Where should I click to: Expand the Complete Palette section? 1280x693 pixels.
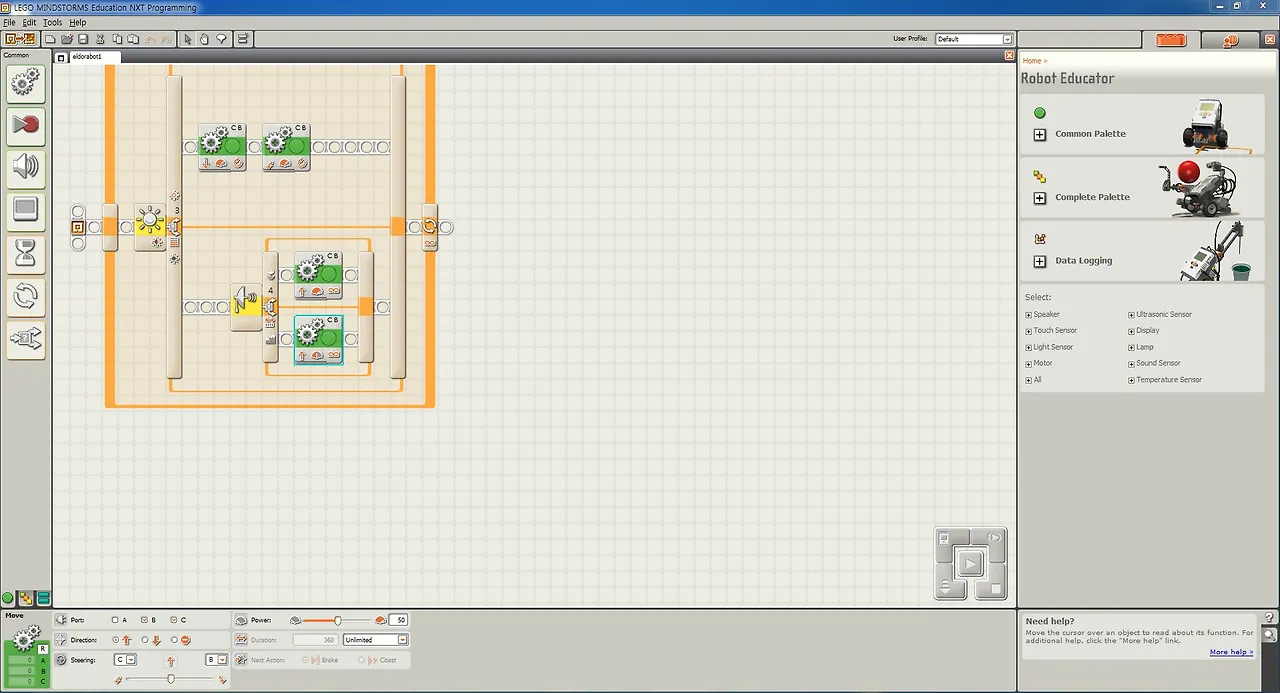click(1040, 197)
